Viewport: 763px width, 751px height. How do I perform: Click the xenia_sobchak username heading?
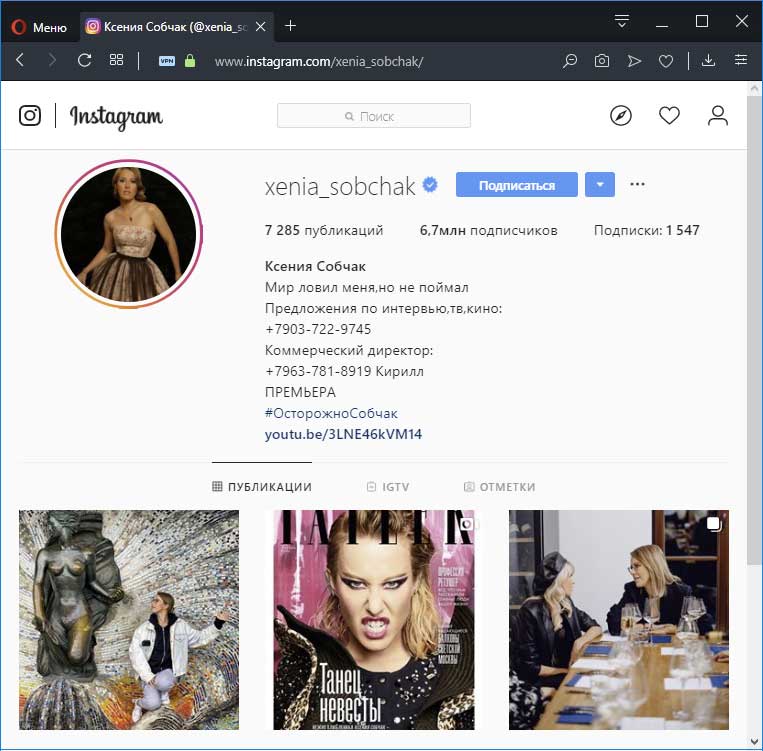(340, 186)
